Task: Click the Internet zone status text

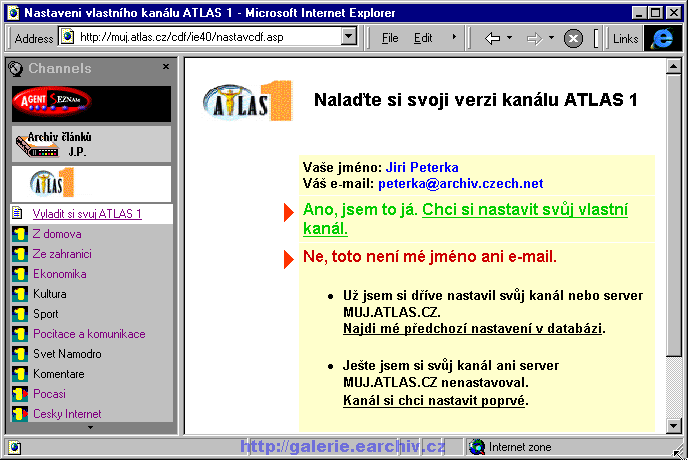Action: [x=520, y=447]
